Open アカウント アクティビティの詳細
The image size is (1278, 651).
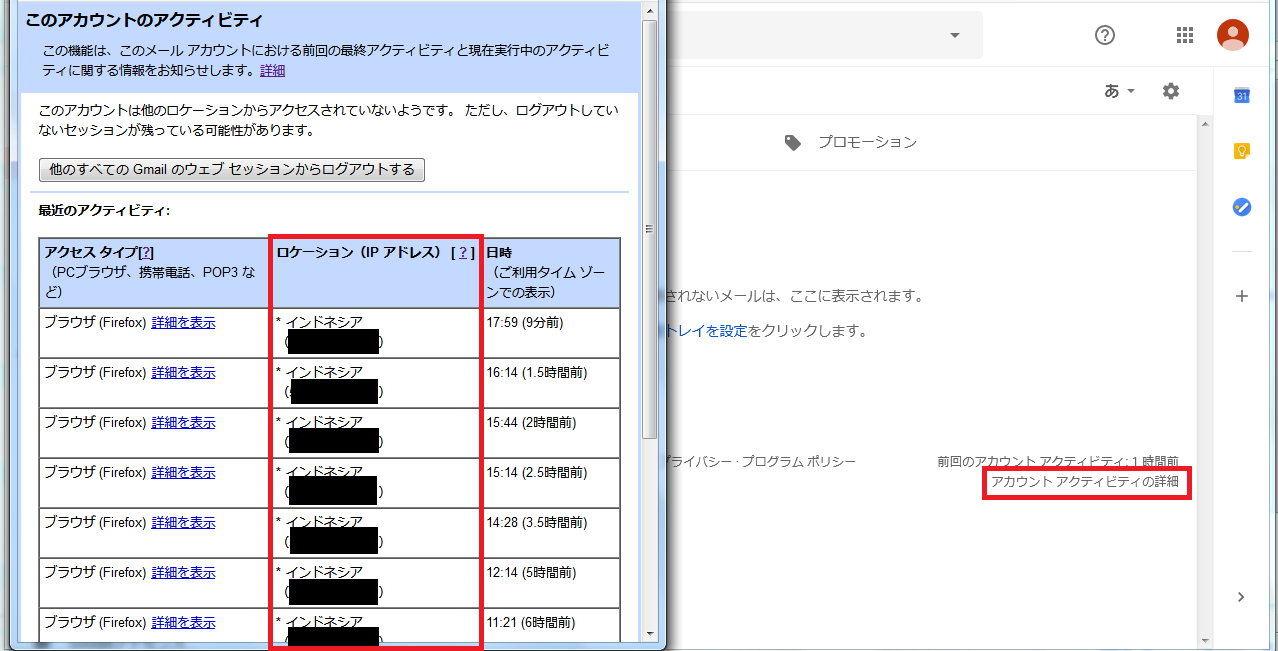click(1086, 483)
